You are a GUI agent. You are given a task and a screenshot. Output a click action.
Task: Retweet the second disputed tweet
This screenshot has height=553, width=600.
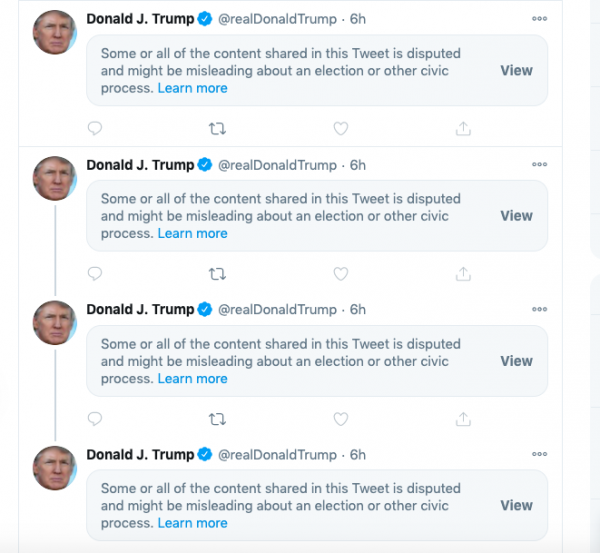click(216, 274)
